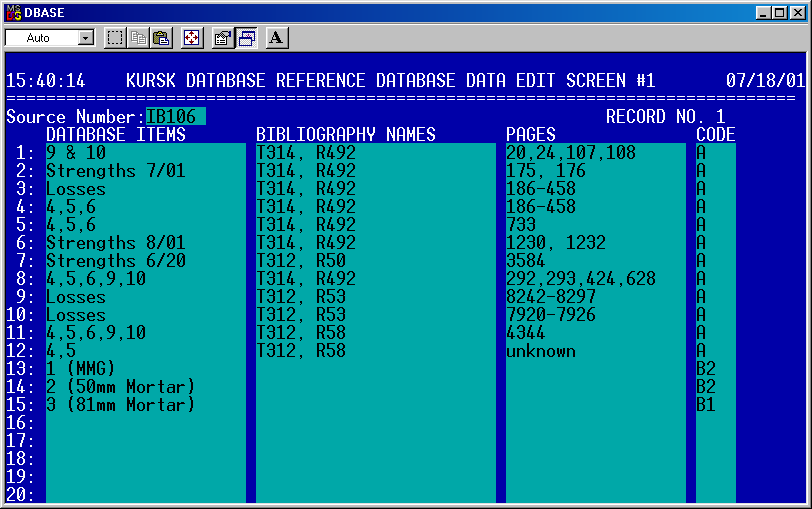Click the Auto font size combo box
Viewport: 812px width, 509px height.
tap(40, 38)
